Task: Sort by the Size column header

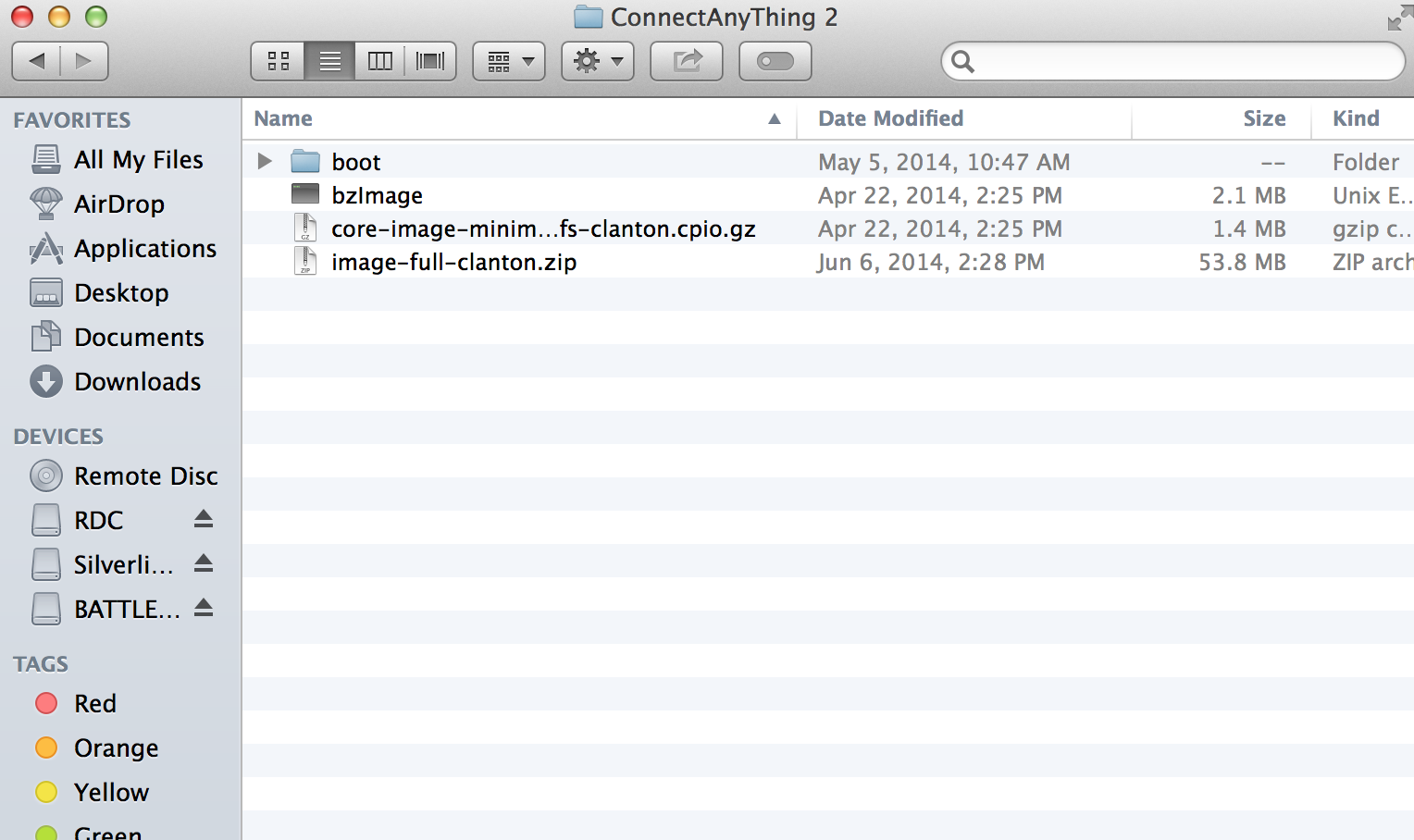Action: pos(1264,118)
